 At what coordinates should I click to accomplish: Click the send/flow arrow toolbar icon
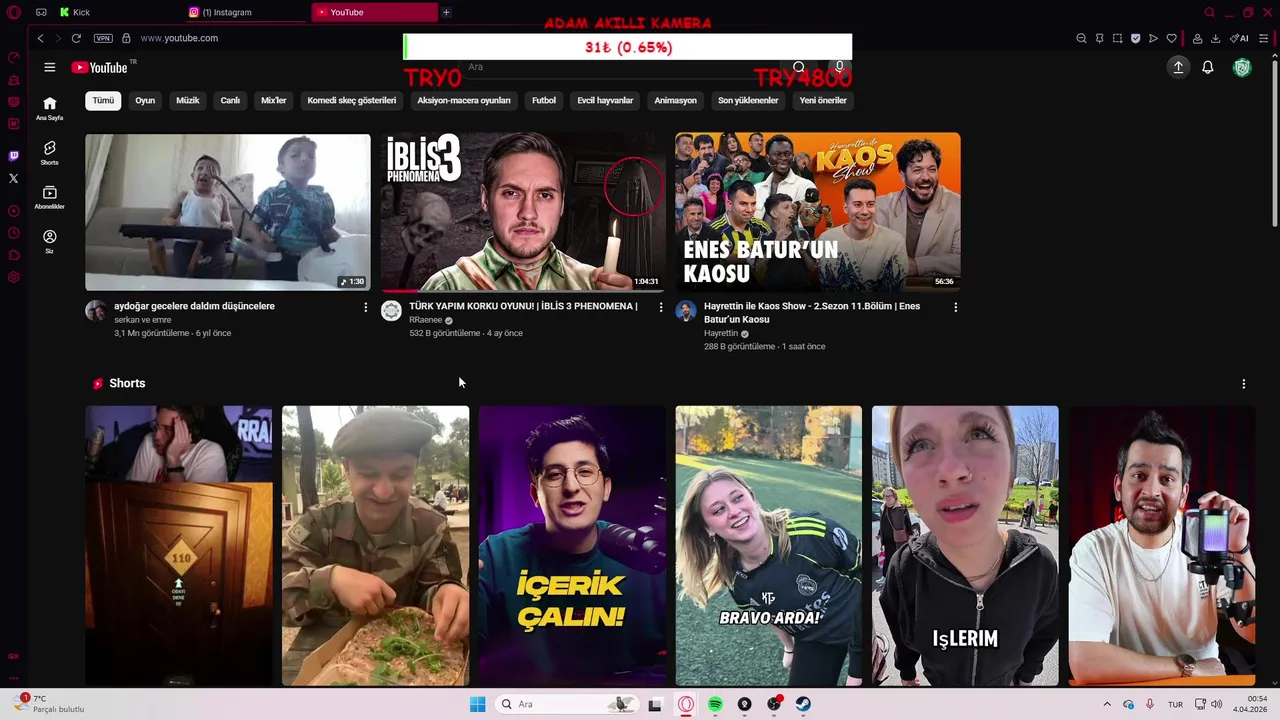click(1153, 38)
